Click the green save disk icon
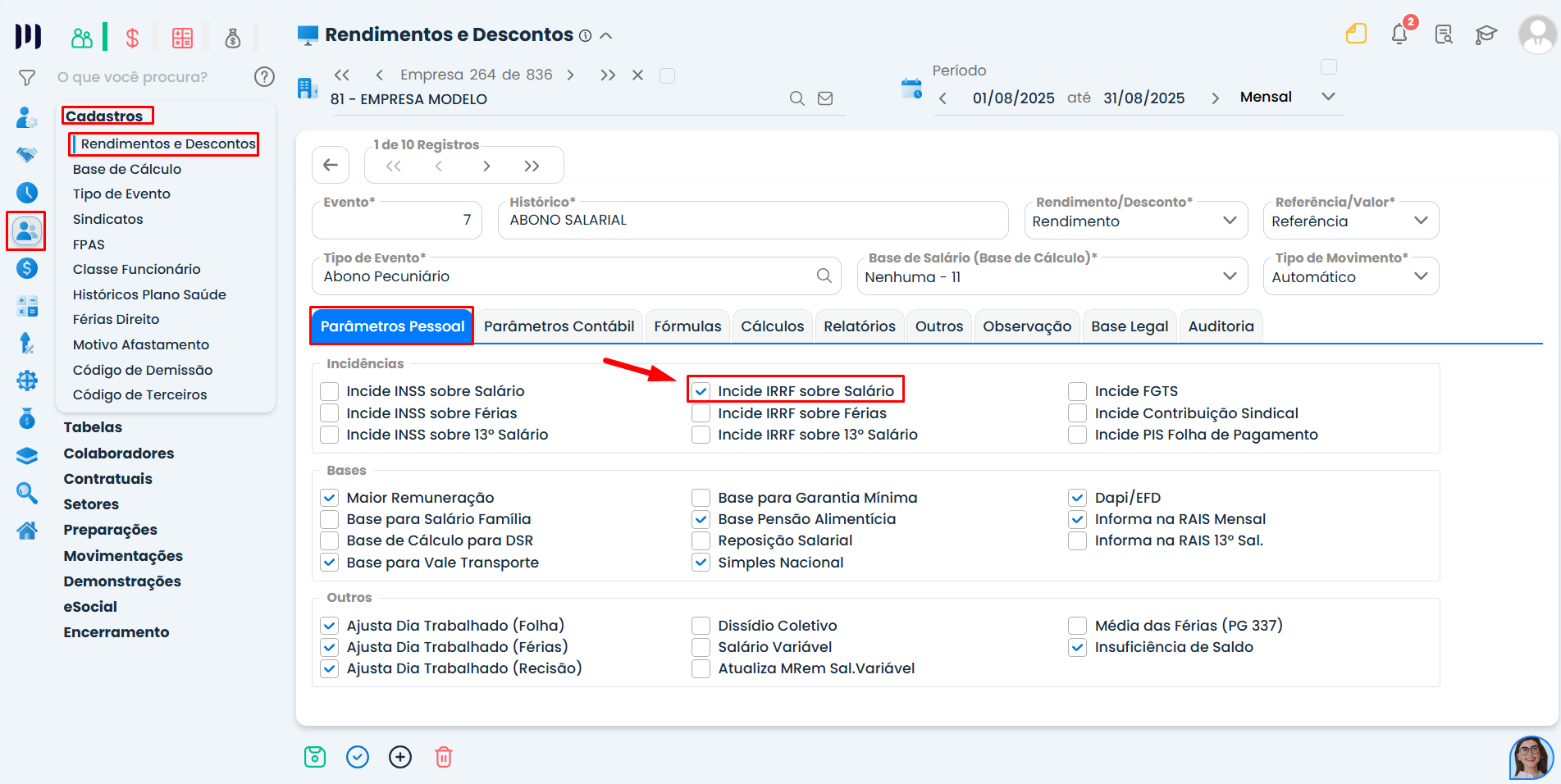The height and width of the screenshot is (784, 1561). click(315, 757)
